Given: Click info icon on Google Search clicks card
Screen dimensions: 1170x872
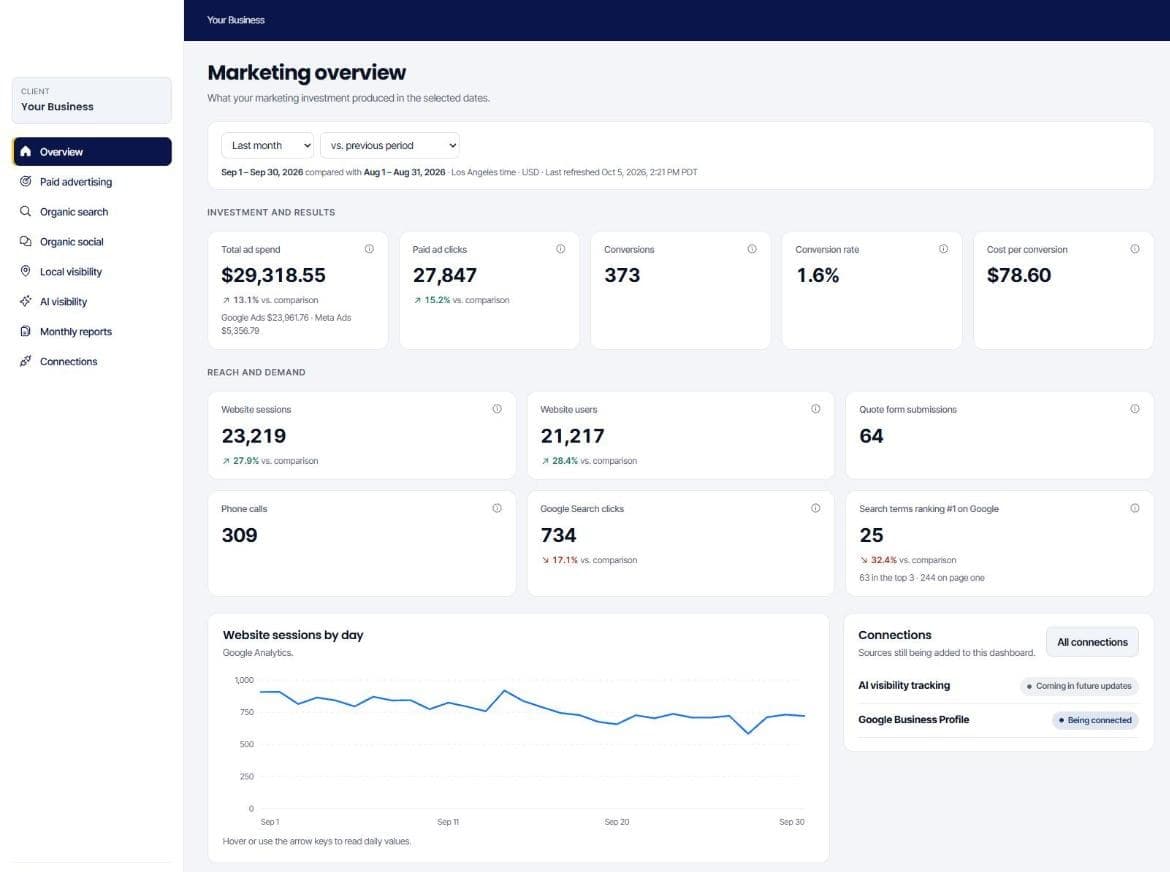Looking at the screenshot, I should tap(816, 508).
